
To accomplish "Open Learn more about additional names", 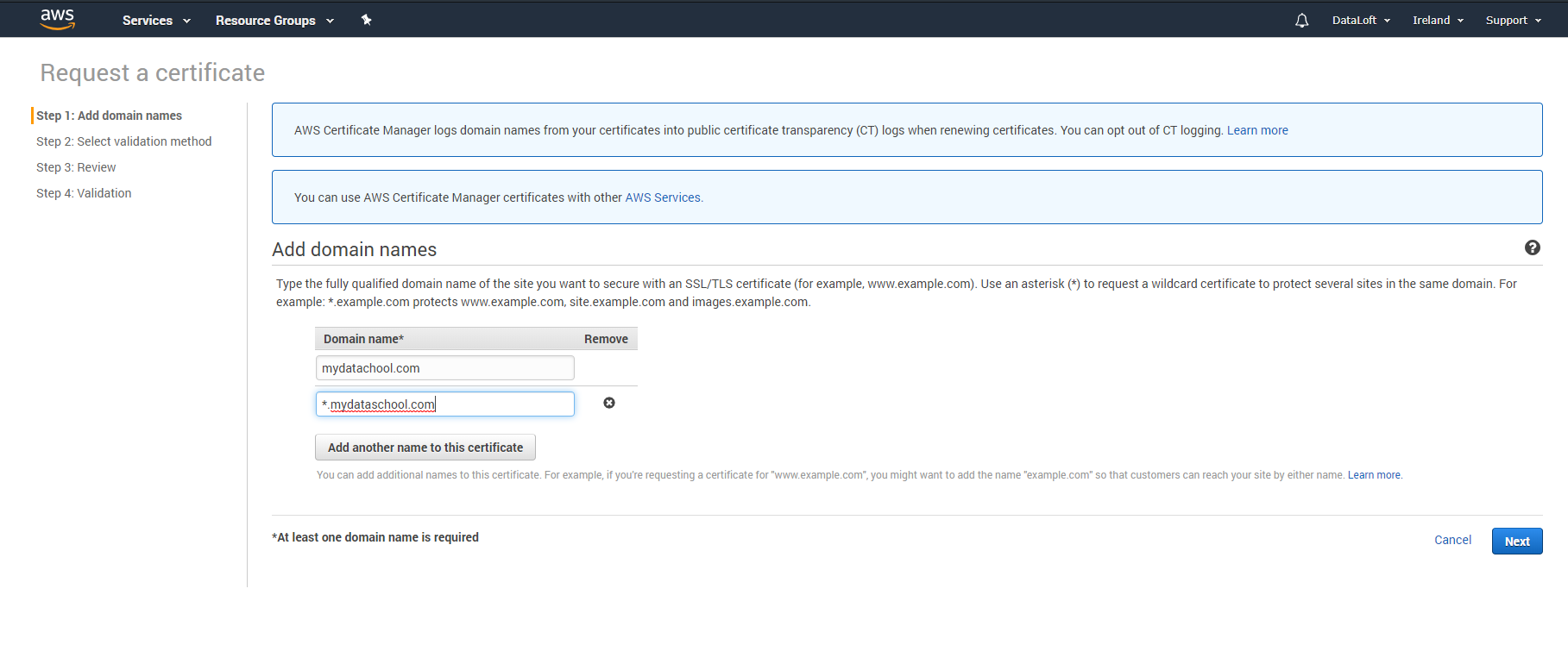I will click(x=1374, y=475).
